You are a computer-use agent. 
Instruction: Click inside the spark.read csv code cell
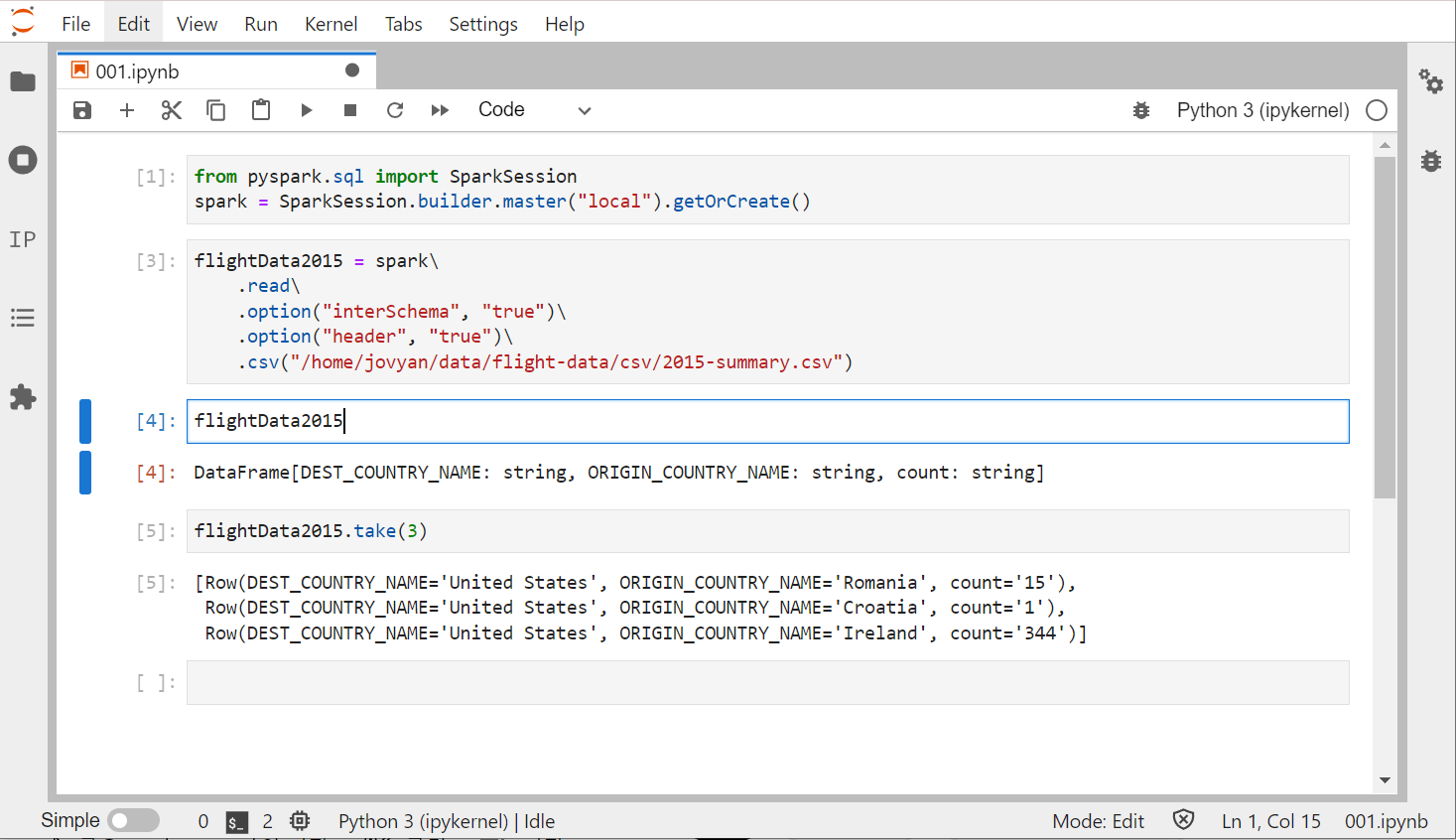point(767,312)
